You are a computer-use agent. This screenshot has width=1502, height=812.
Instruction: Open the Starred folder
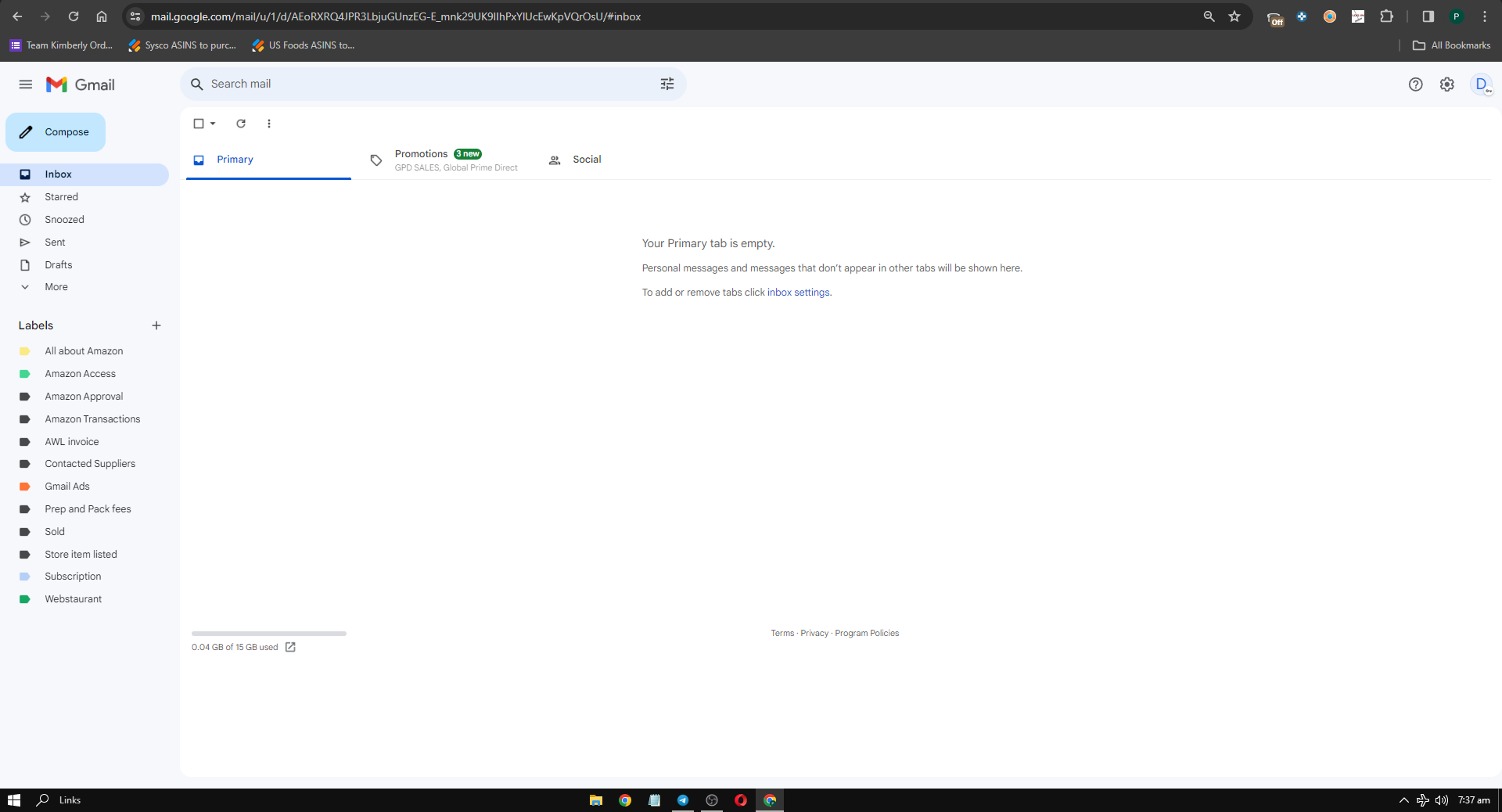pyautogui.click(x=84, y=197)
